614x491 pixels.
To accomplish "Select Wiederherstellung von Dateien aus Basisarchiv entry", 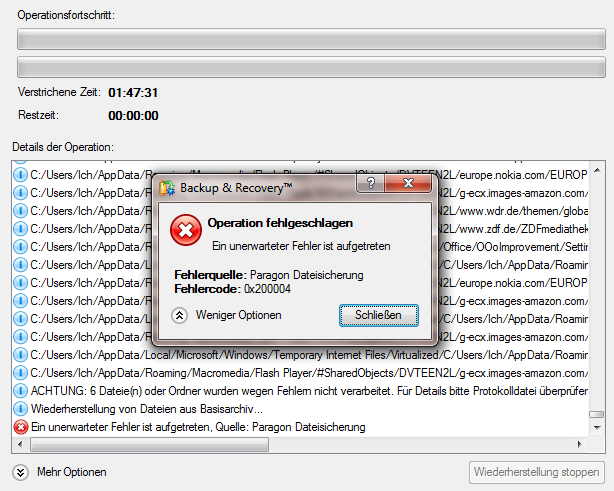I will pos(301,409).
